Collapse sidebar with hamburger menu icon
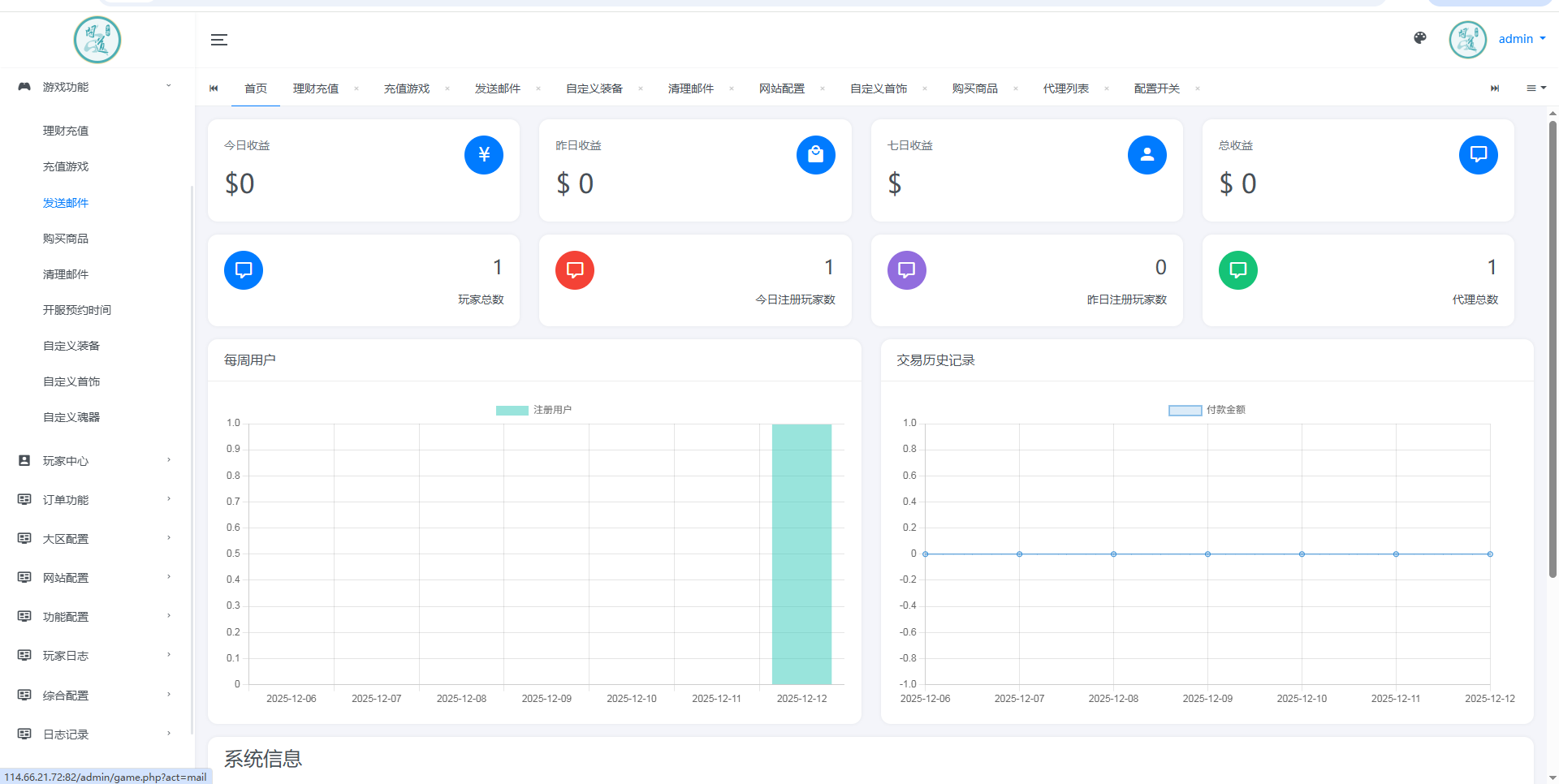1559x784 pixels. (219, 40)
